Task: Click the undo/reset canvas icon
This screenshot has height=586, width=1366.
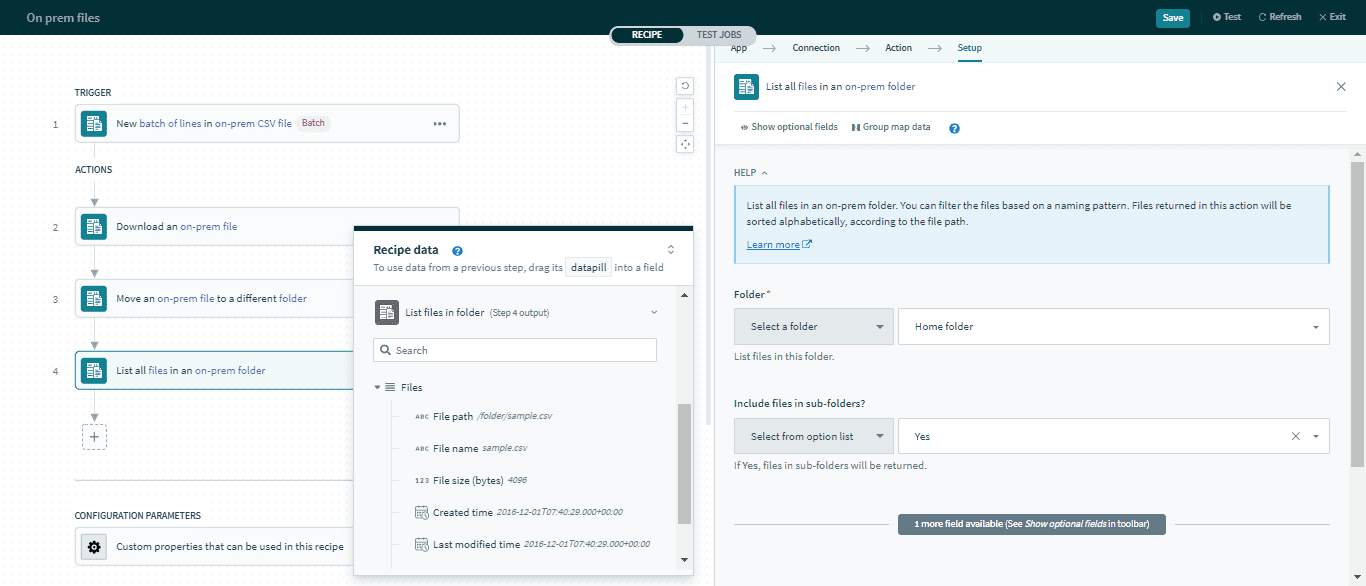Action: point(685,86)
